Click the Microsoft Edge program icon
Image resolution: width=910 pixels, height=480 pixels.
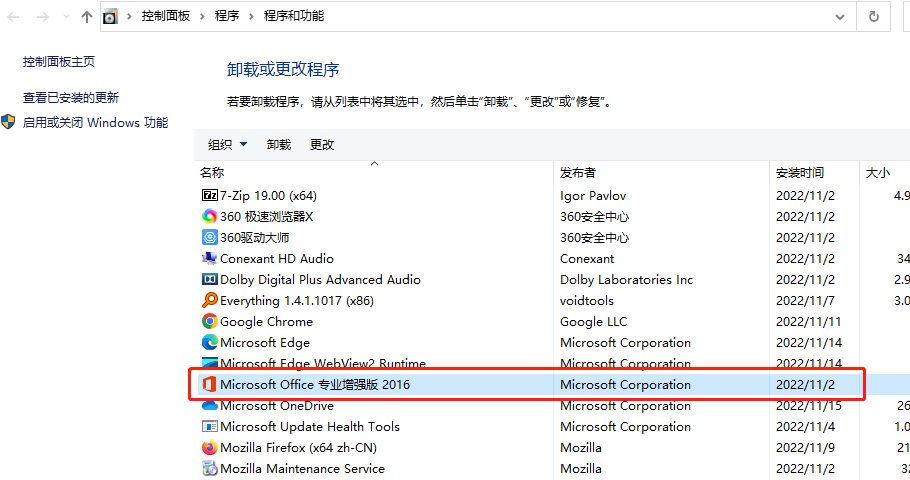[210, 342]
